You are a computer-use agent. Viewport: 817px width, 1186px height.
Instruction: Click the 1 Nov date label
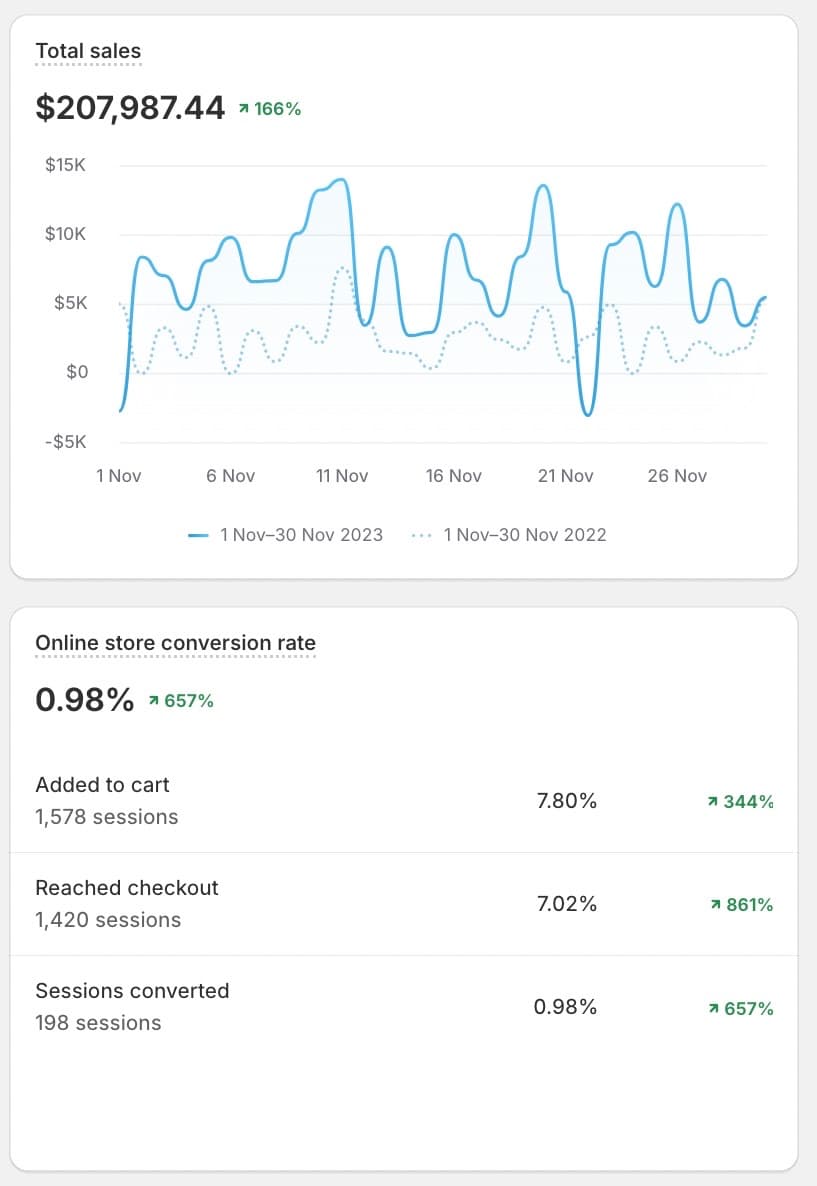119,476
